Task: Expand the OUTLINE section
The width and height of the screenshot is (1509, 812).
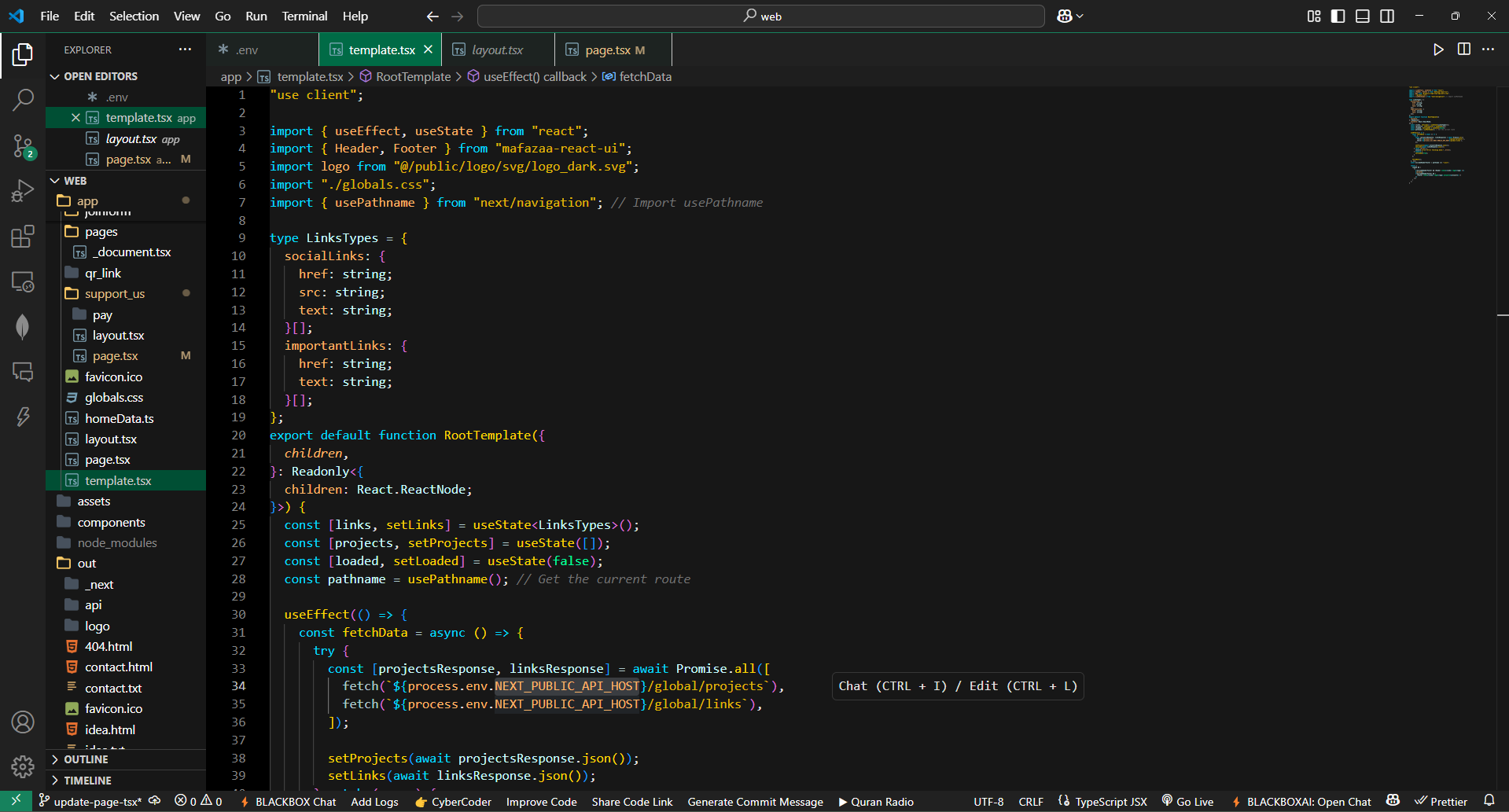Action: 86,759
